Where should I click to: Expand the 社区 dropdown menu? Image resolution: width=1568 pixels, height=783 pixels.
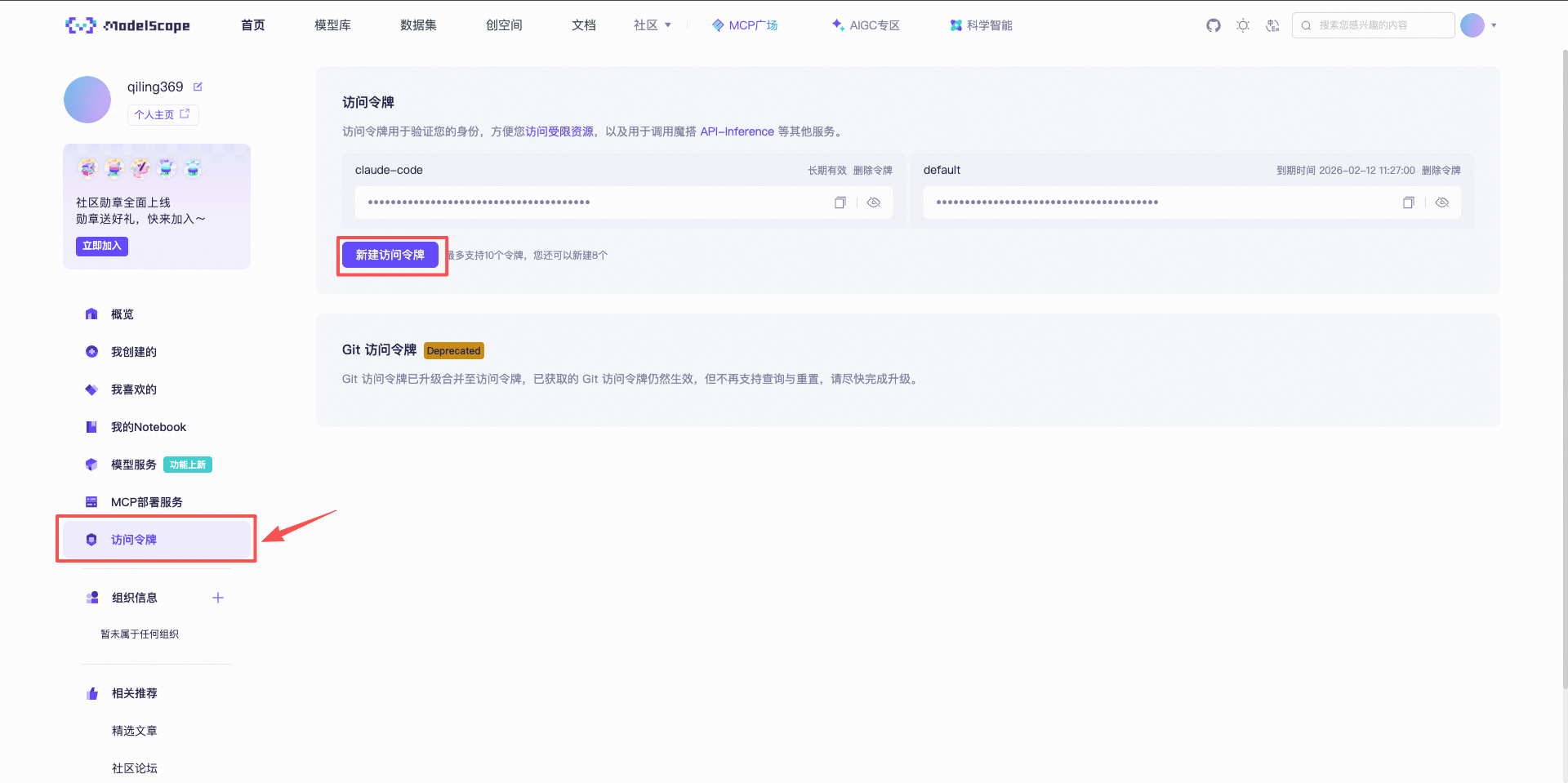(x=651, y=24)
